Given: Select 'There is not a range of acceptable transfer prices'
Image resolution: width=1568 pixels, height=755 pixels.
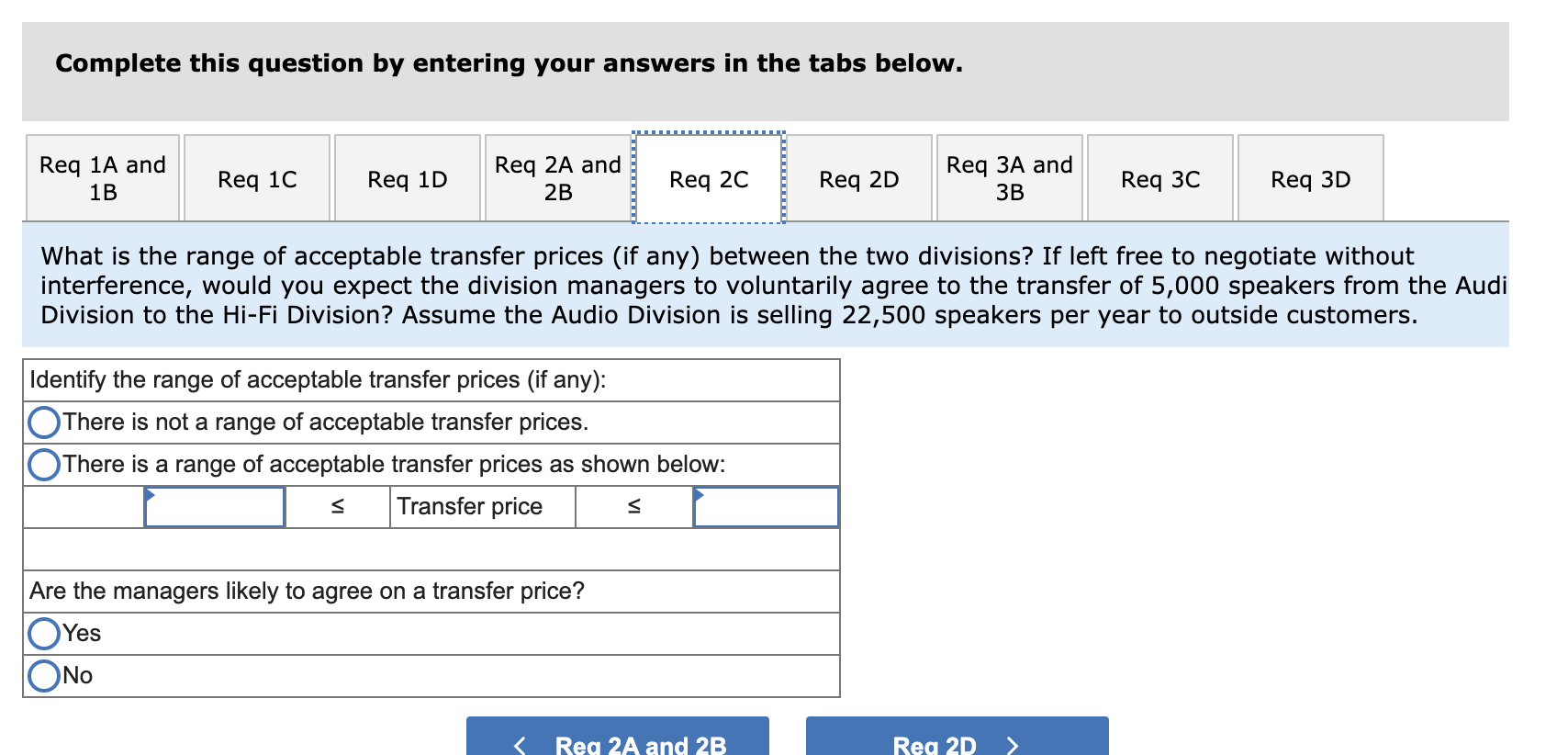Looking at the screenshot, I should [42, 422].
